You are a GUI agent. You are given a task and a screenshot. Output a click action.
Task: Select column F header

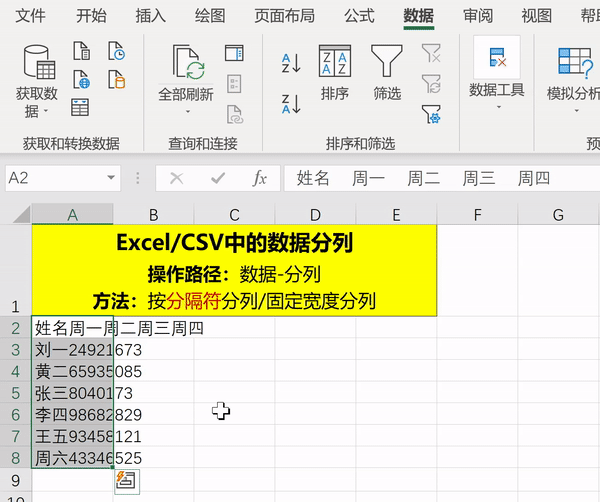(477, 215)
